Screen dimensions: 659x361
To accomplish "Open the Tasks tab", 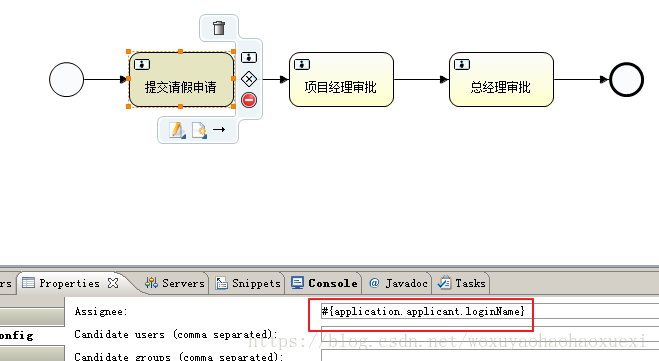I will (x=461, y=283).
